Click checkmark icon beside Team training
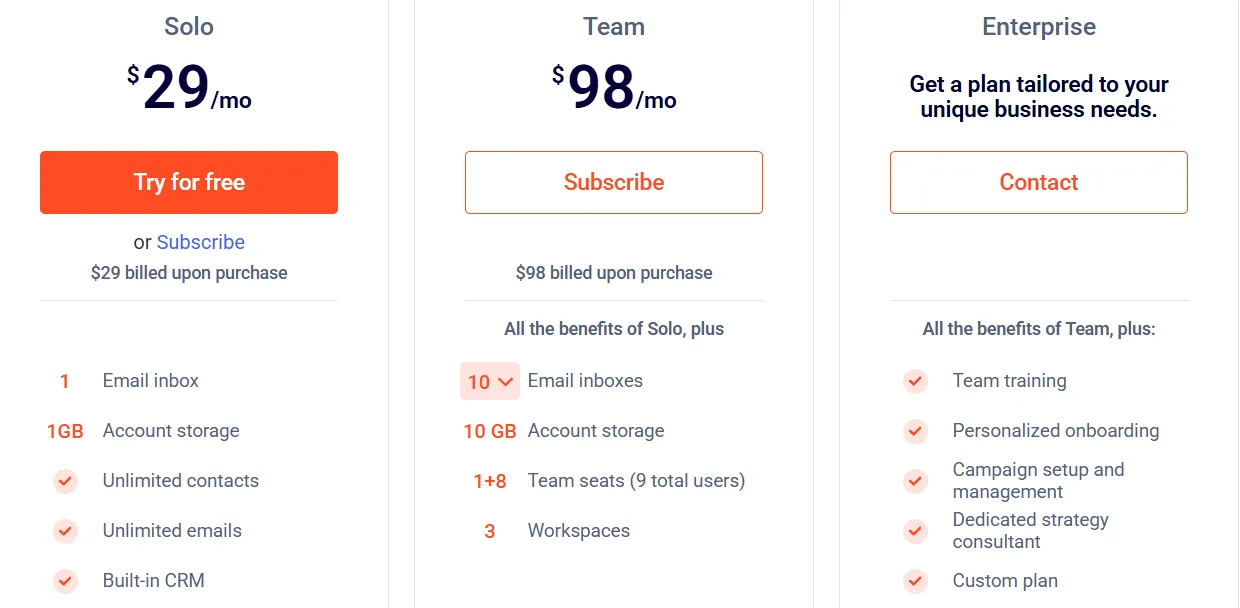 point(915,381)
